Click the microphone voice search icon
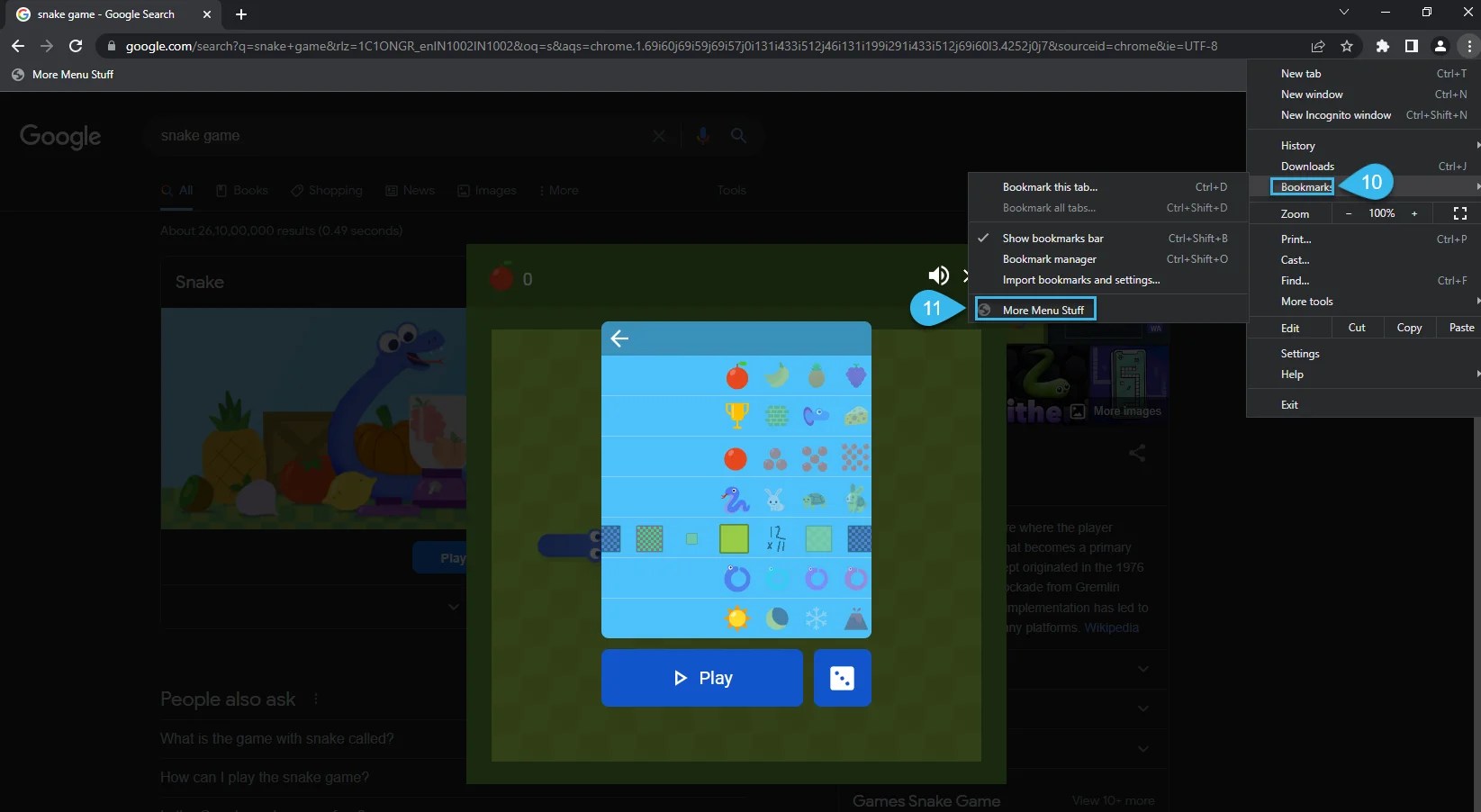1481x812 pixels. click(703, 136)
